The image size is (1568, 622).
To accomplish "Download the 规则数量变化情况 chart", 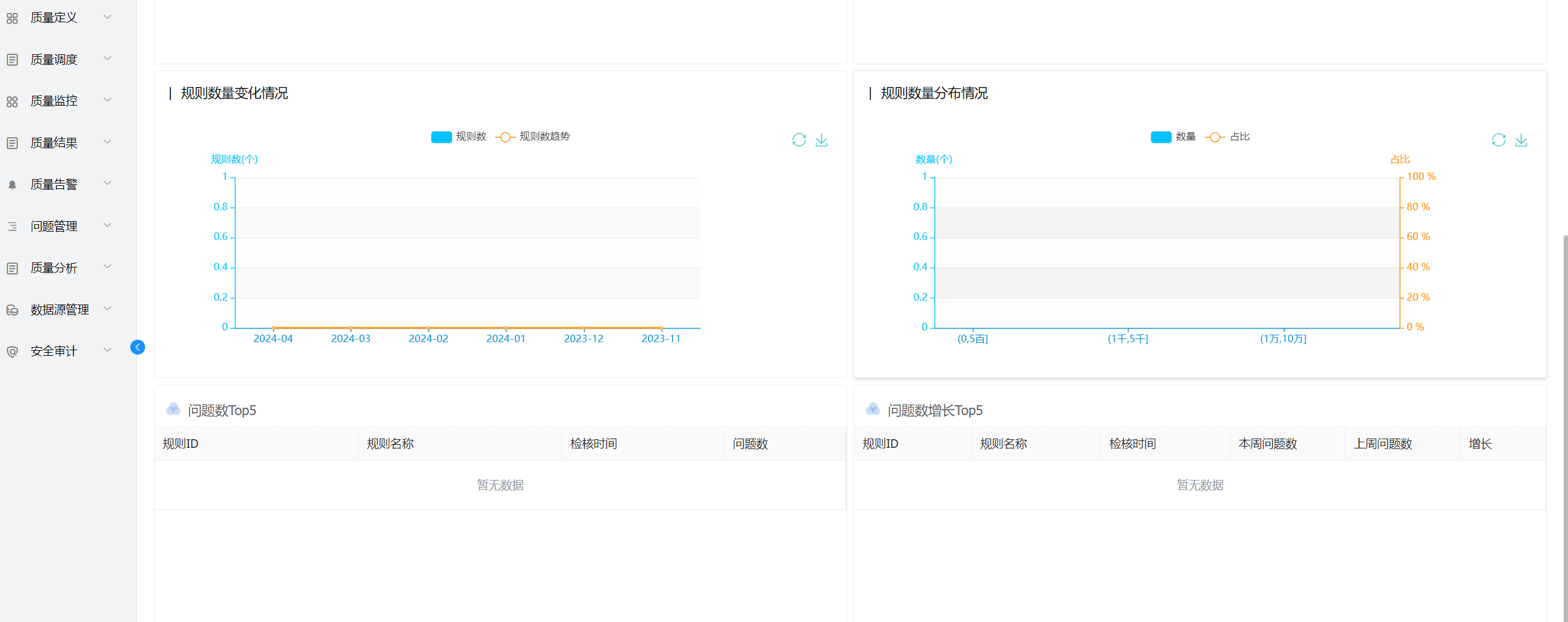I will tap(821, 140).
